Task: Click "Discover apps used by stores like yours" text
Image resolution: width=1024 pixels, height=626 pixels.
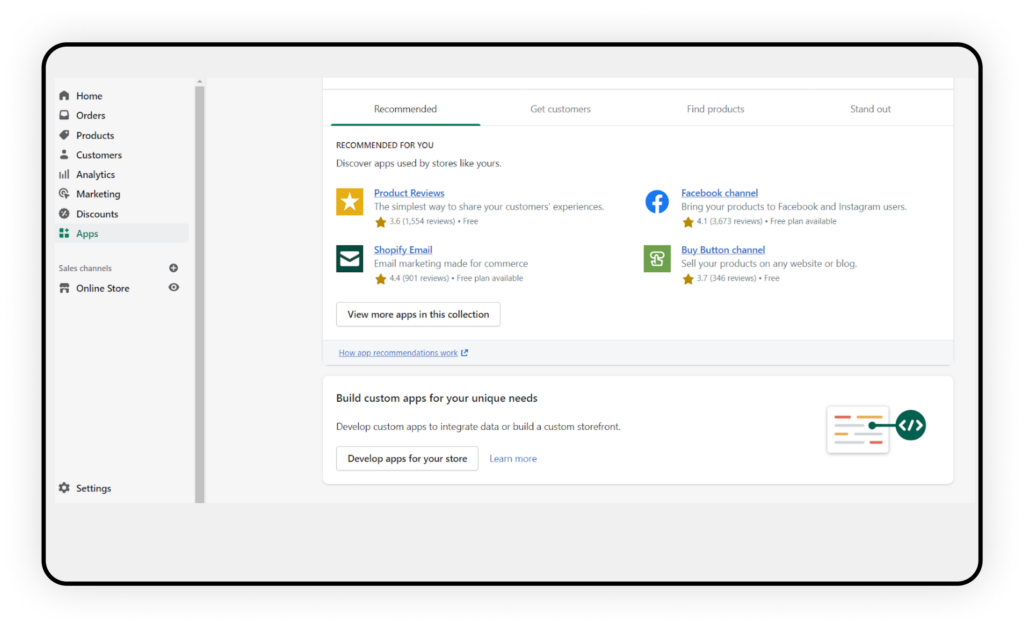Action: pos(418,163)
